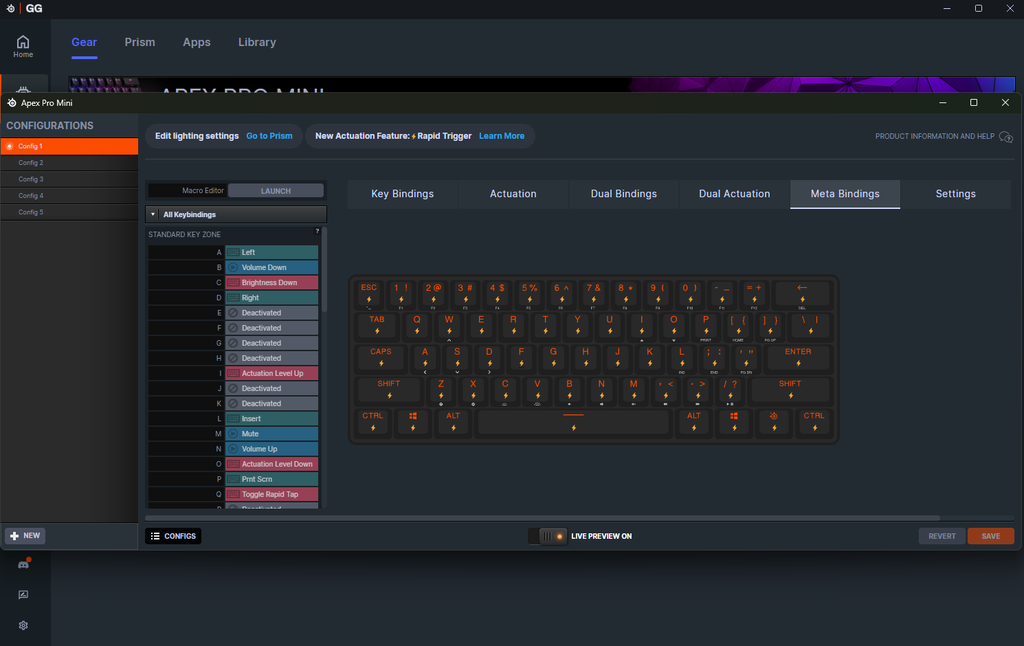The width and height of the screenshot is (1024, 646).
Task: Select the CAPS key on keyboard diagram
Action: click(x=381, y=357)
